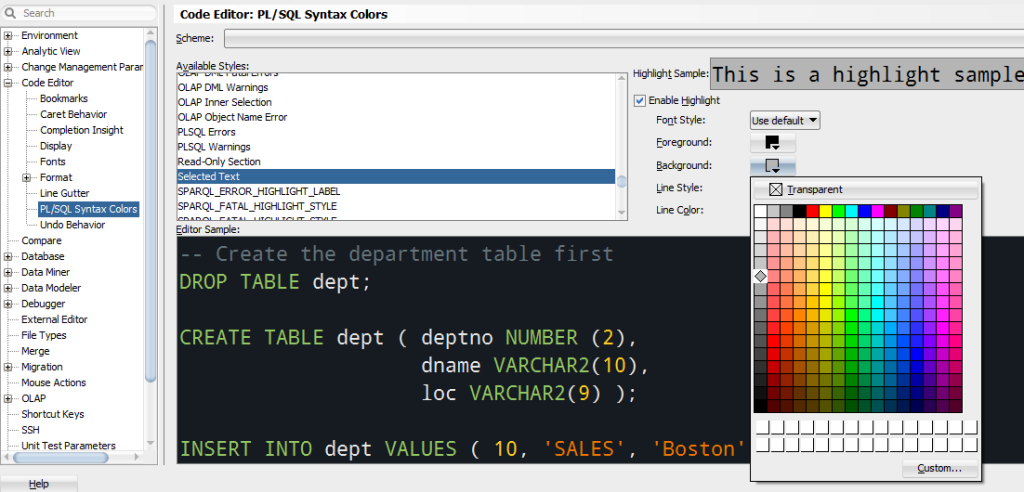The width and height of the screenshot is (1024, 492).
Task: Click the Search preferences field
Action: [x=80, y=13]
